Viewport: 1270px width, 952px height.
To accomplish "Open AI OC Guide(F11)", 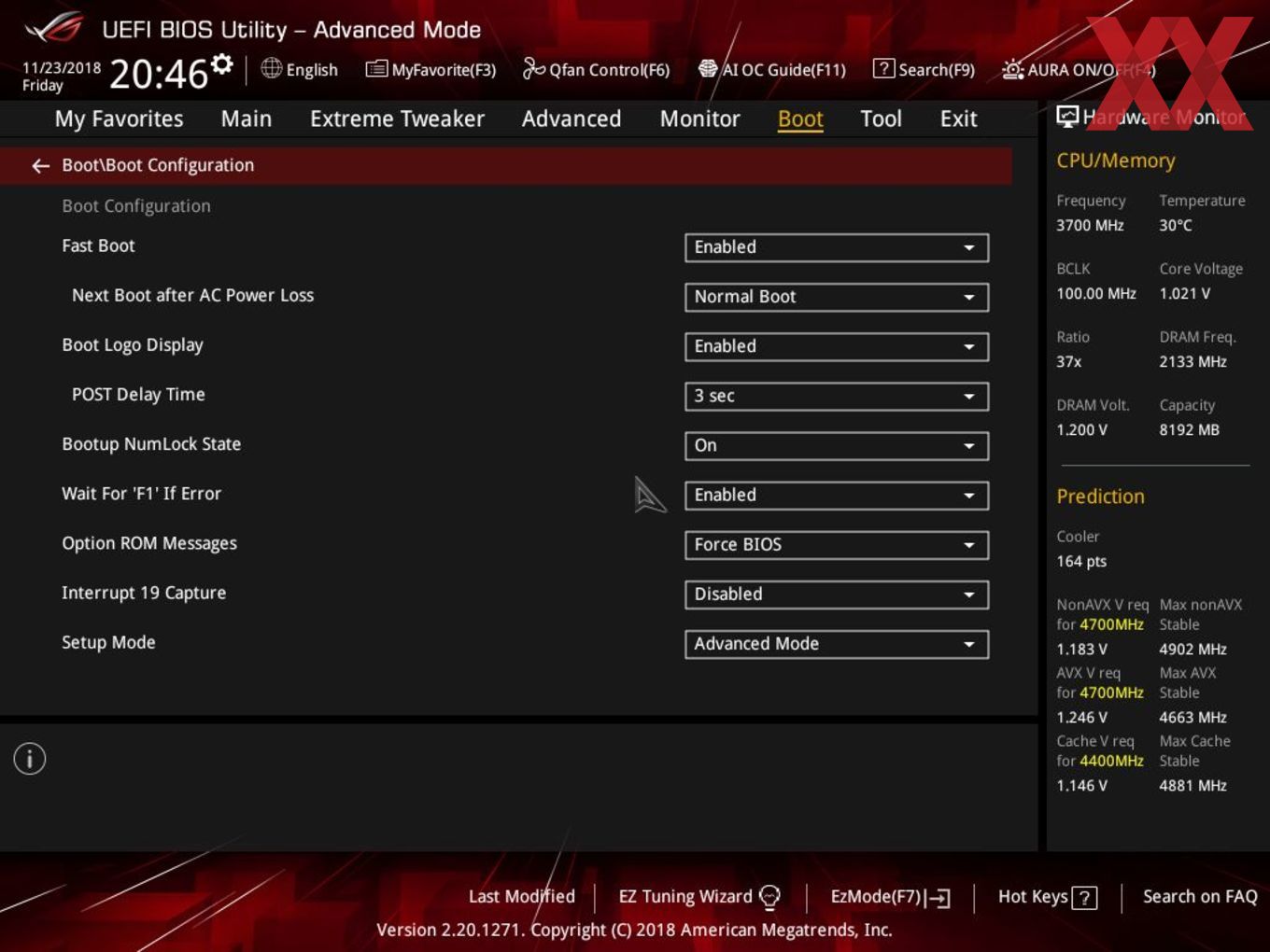I will (772, 69).
